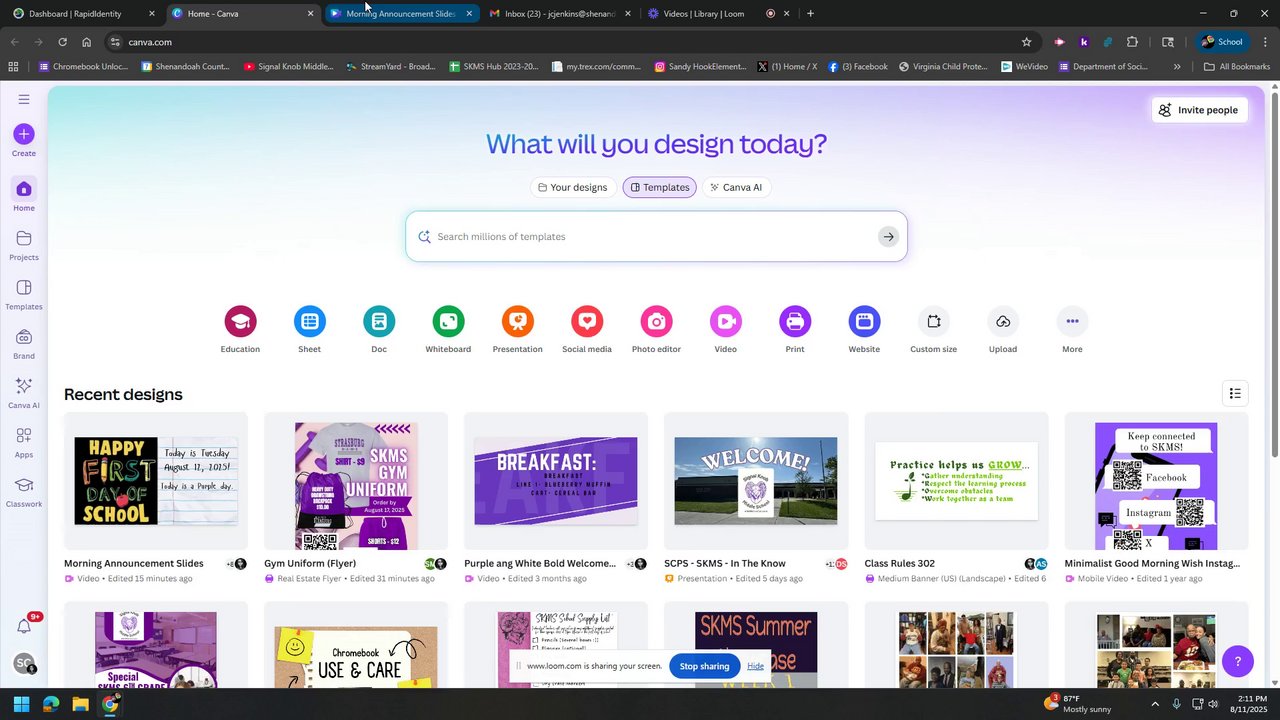Open the Gym Uniform (Flyer) thumbnail
Screen dimensions: 1280x720
(x=356, y=481)
